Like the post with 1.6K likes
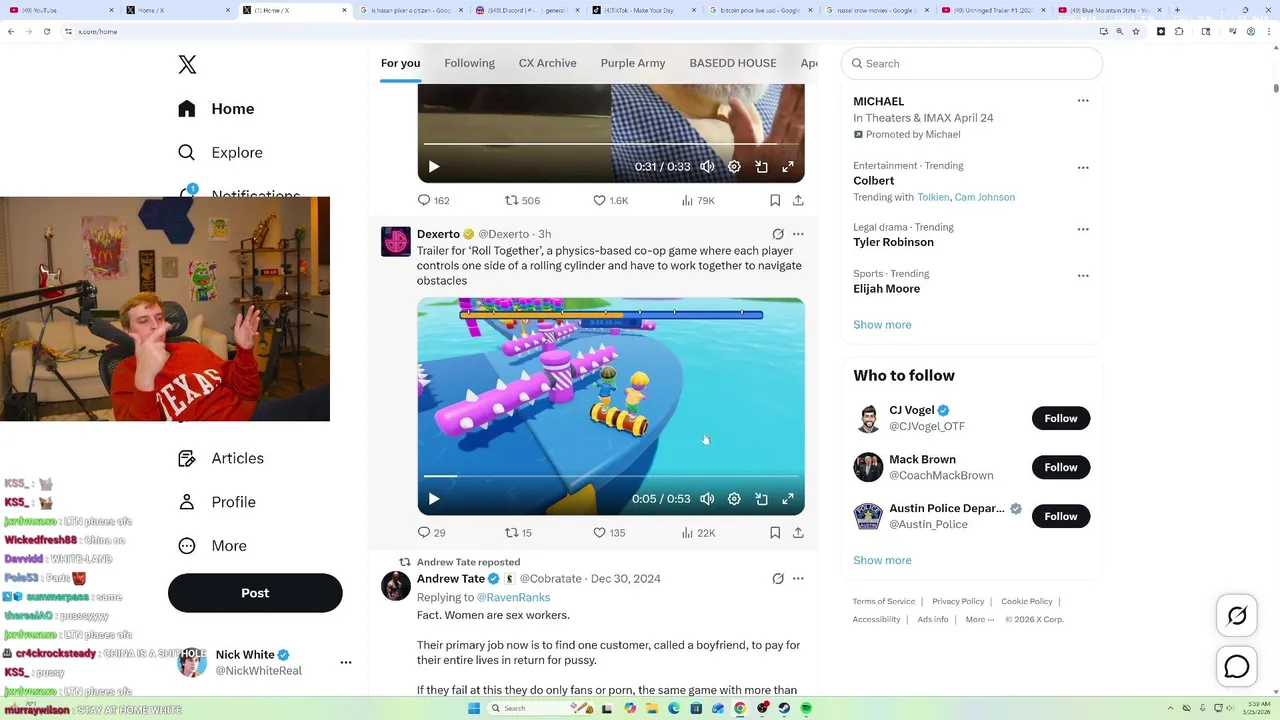 (610, 200)
